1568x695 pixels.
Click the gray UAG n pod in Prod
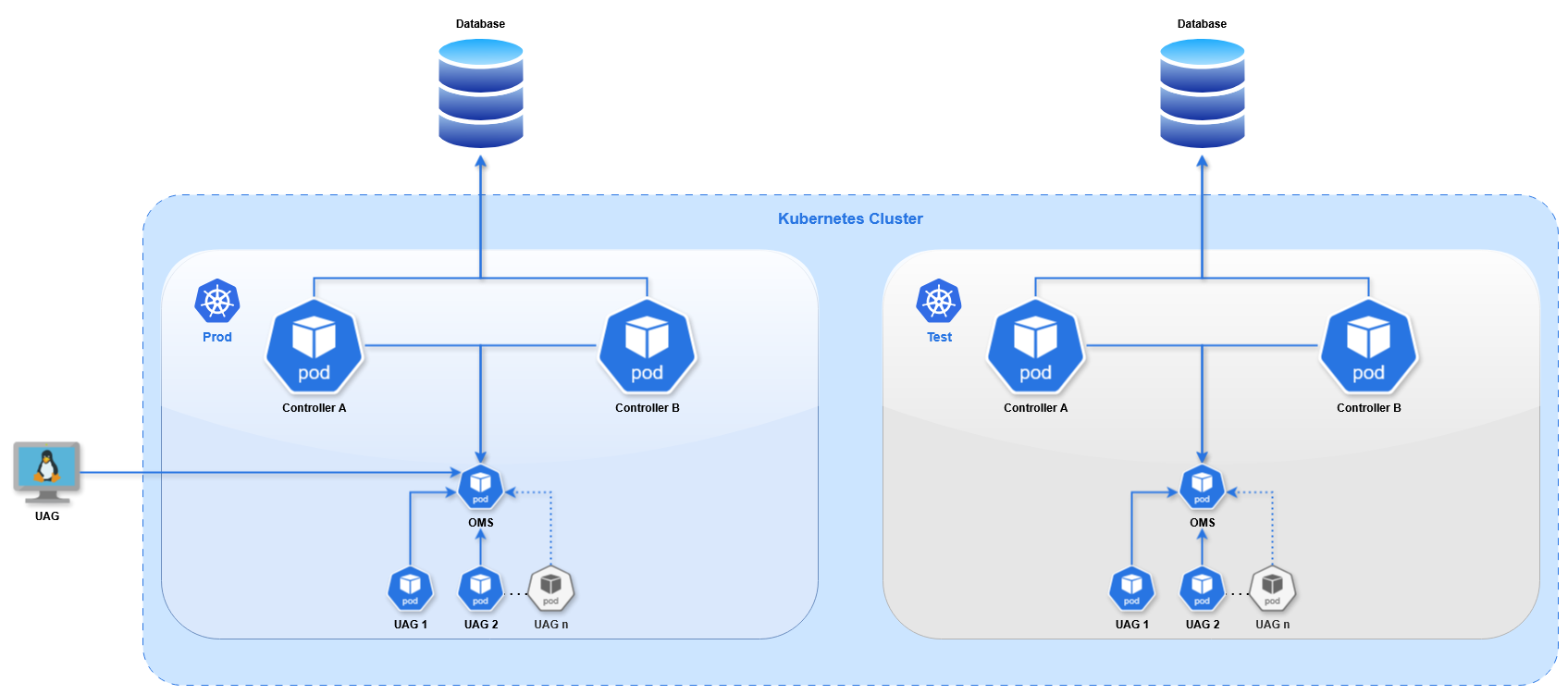550,589
